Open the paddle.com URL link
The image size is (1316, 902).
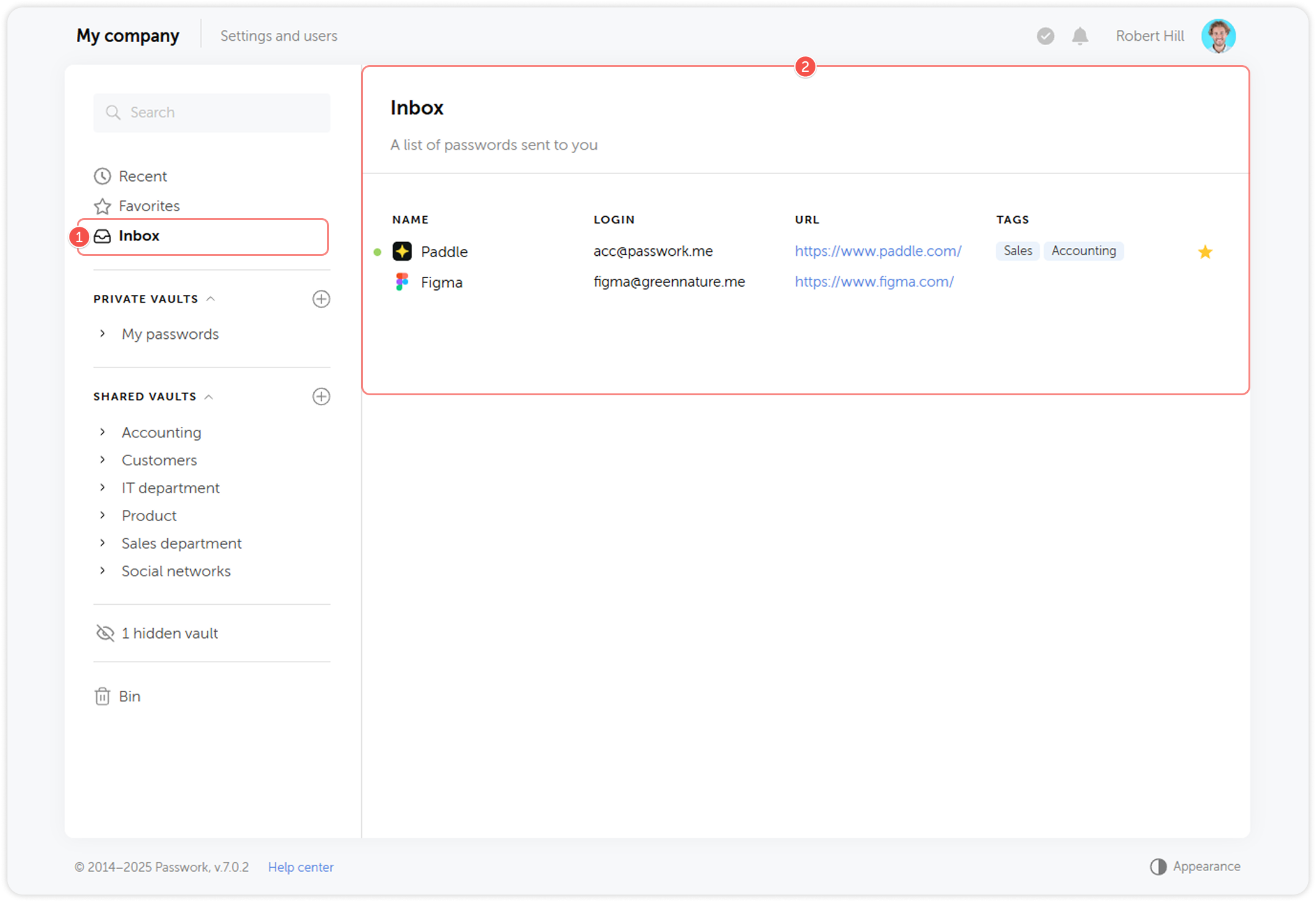[878, 251]
